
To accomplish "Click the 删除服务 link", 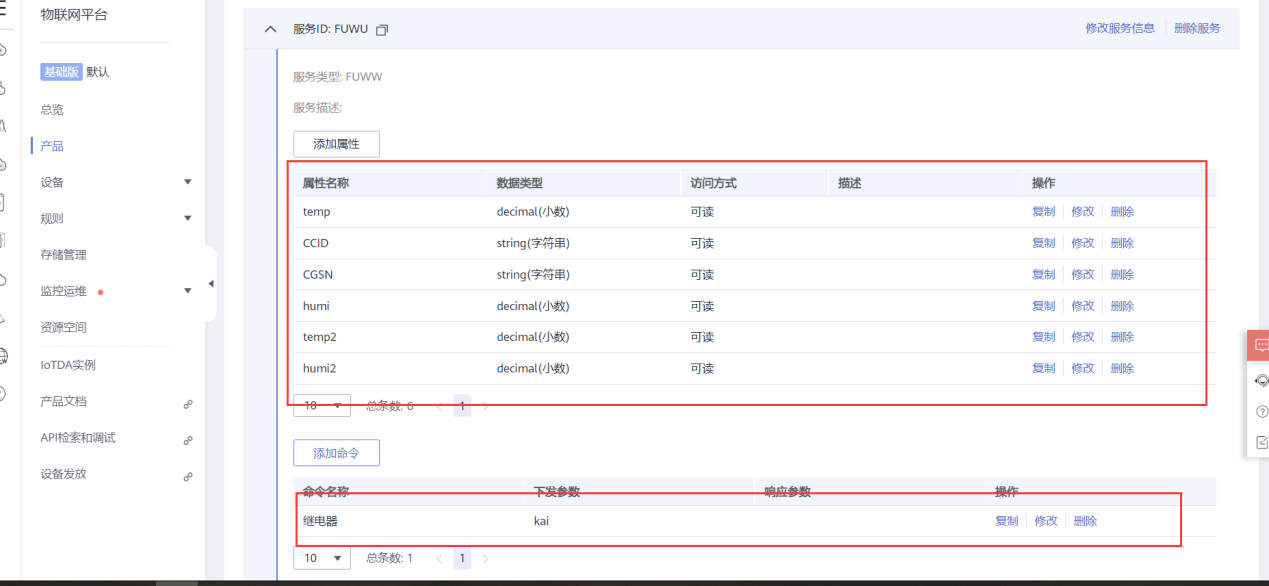I will click(x=1197, y=28).
